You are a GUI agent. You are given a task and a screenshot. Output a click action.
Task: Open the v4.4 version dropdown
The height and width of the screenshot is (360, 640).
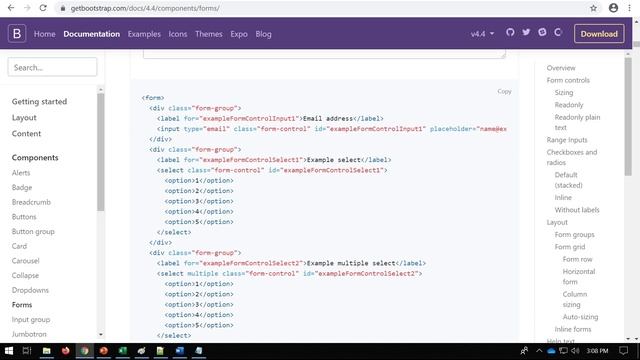coord(482,34)
